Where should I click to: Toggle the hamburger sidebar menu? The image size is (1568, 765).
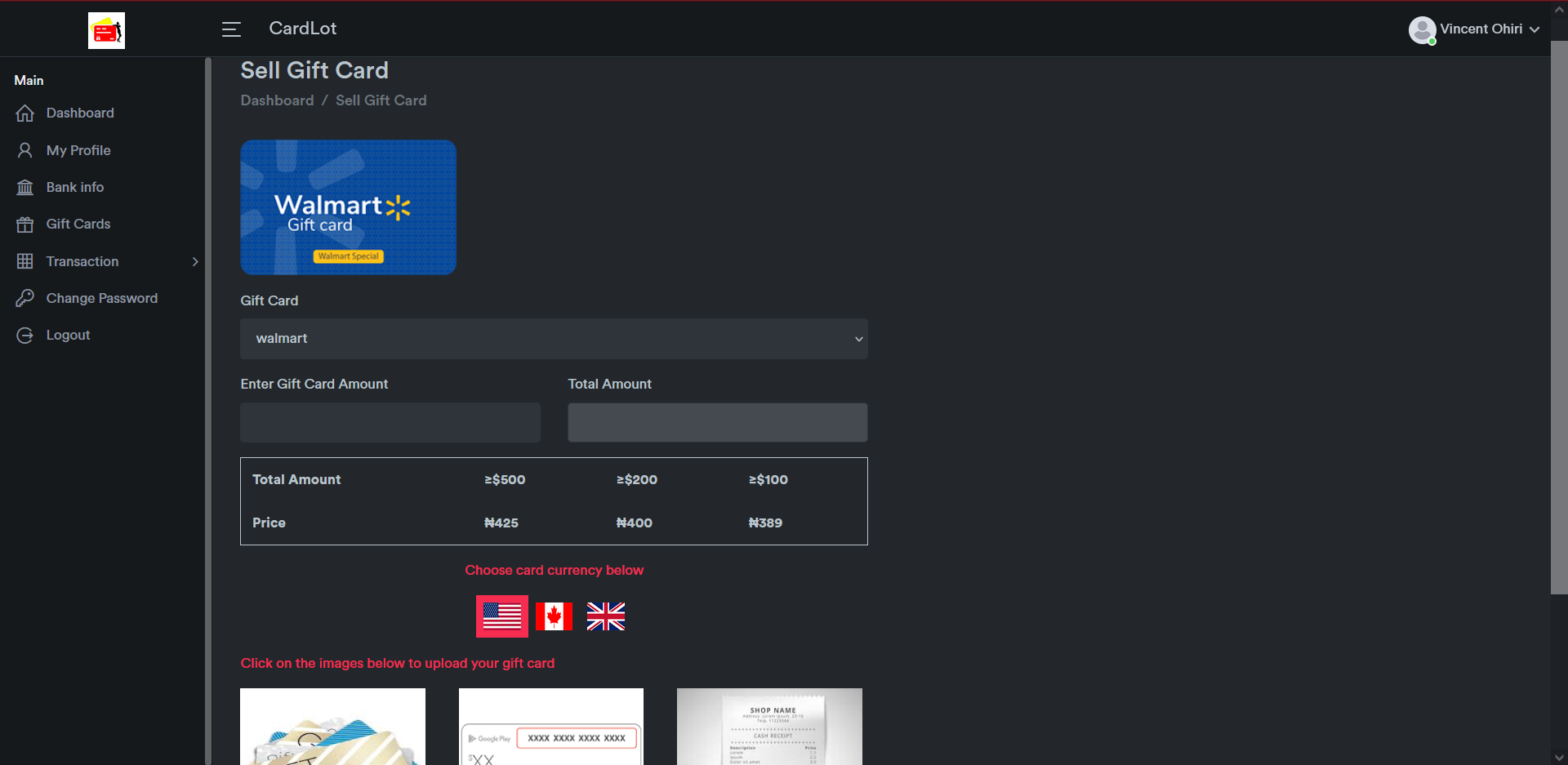231,29
